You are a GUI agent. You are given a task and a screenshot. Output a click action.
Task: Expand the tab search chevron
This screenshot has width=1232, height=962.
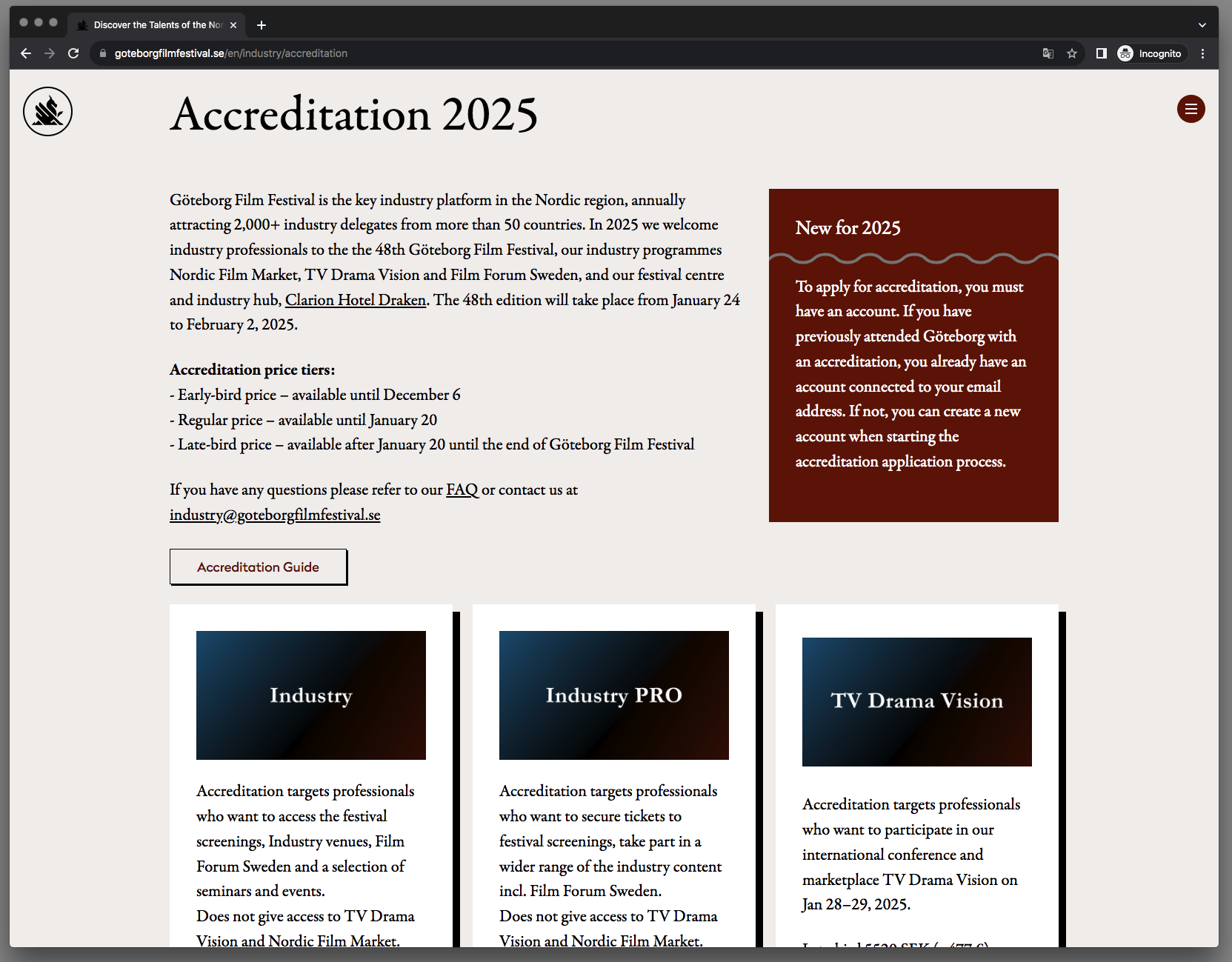(x=1202, y=25)
